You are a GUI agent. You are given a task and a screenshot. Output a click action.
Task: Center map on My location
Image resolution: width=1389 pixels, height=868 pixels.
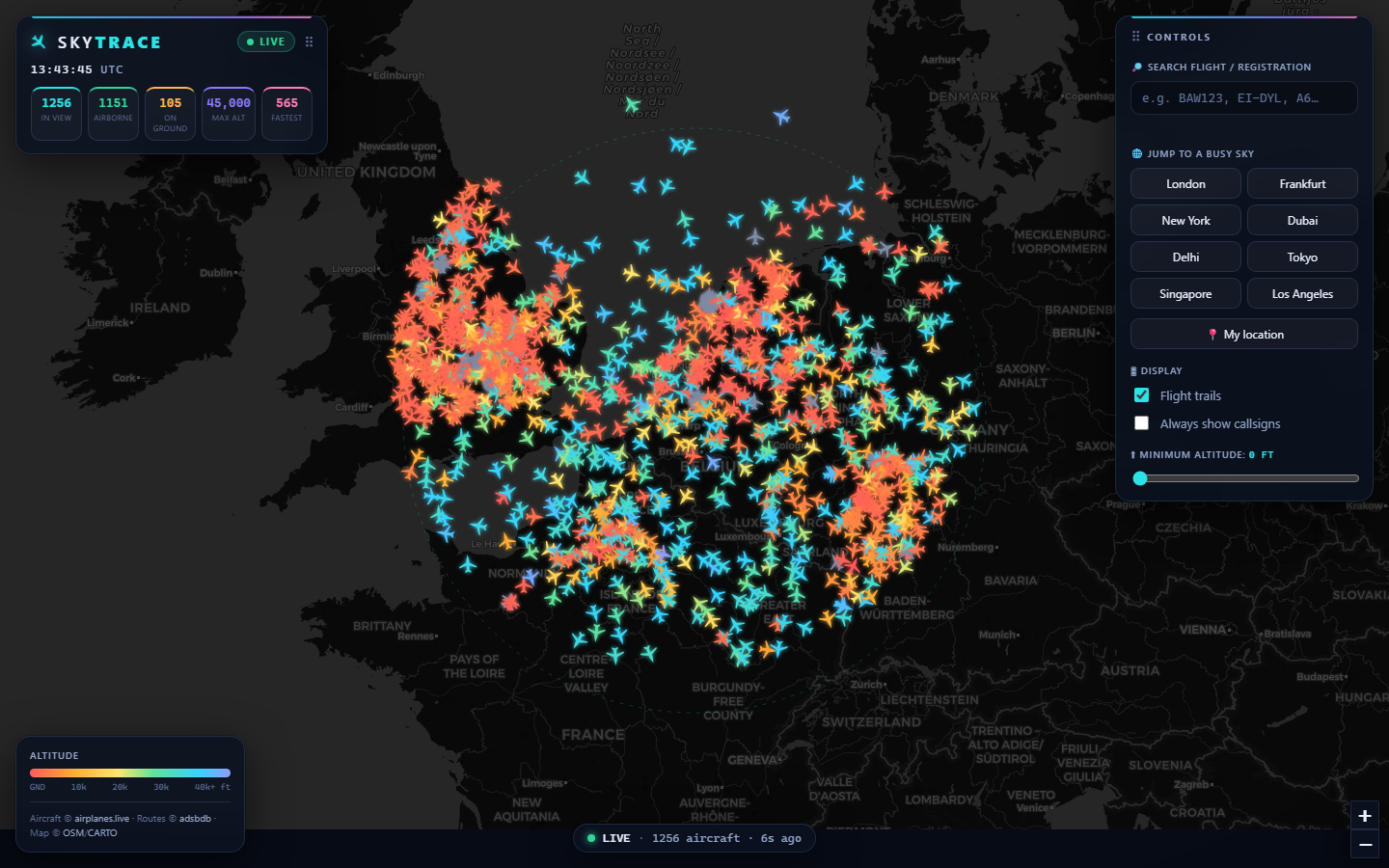(1244, 335)
